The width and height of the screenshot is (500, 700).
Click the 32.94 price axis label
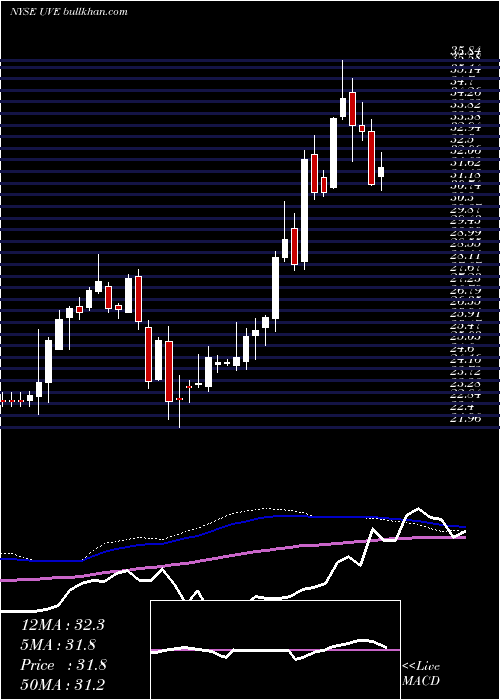(466, 128)
